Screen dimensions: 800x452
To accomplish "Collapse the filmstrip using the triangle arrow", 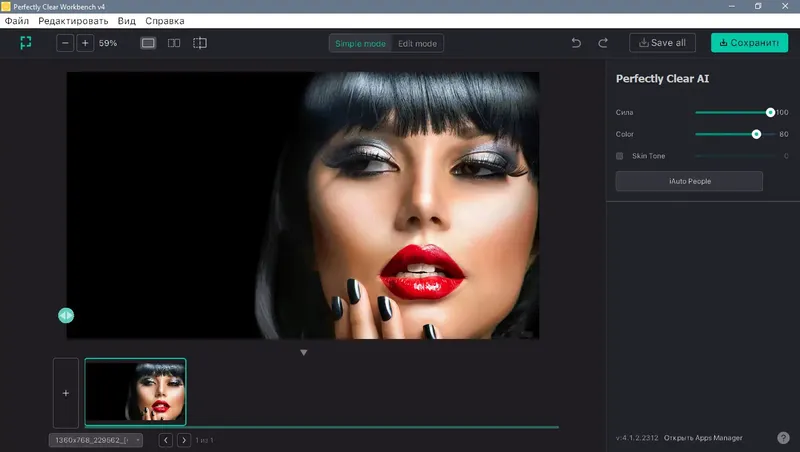I will (304, 353).
